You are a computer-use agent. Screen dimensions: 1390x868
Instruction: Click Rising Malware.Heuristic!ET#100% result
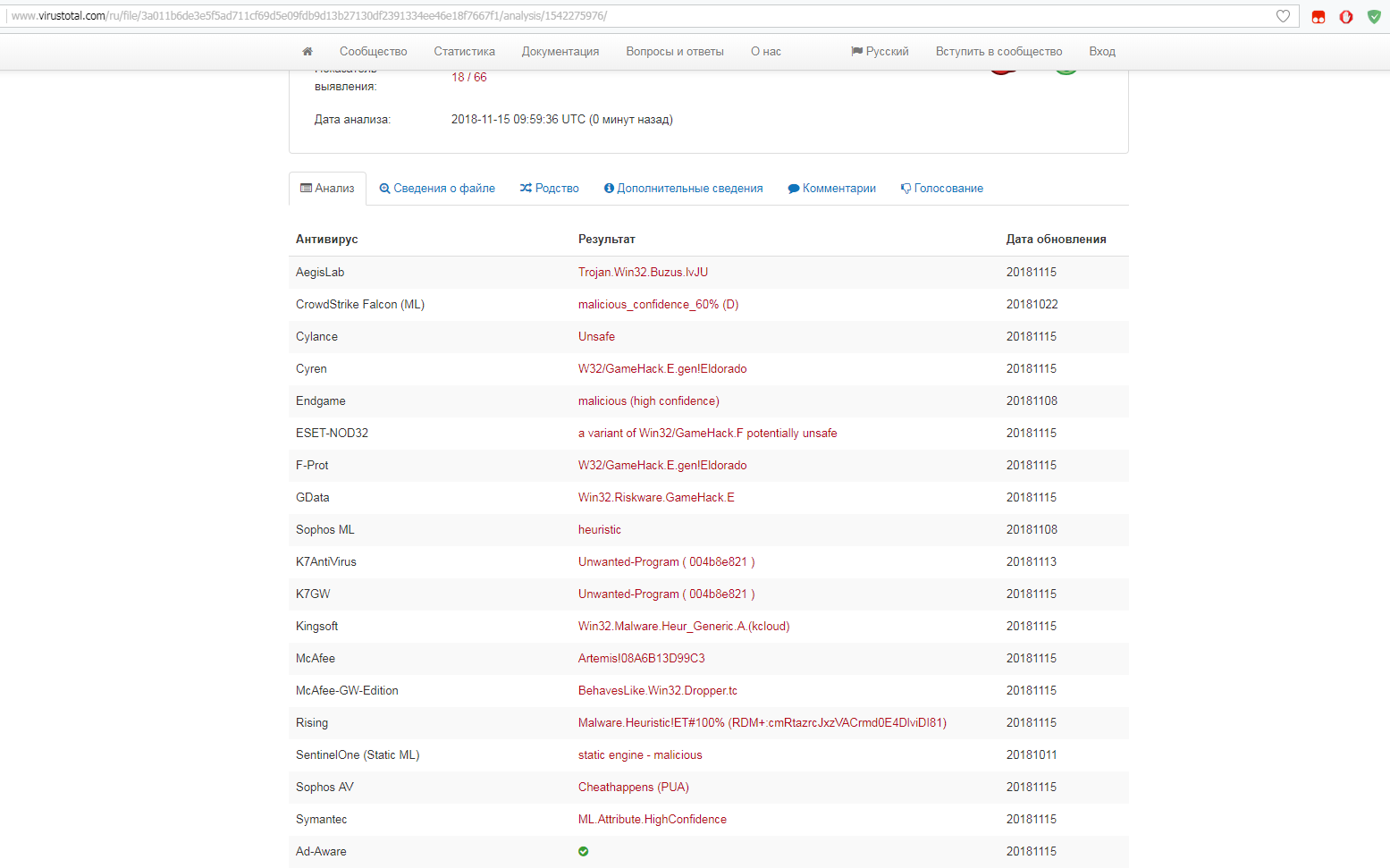click(x=762, y=723)
